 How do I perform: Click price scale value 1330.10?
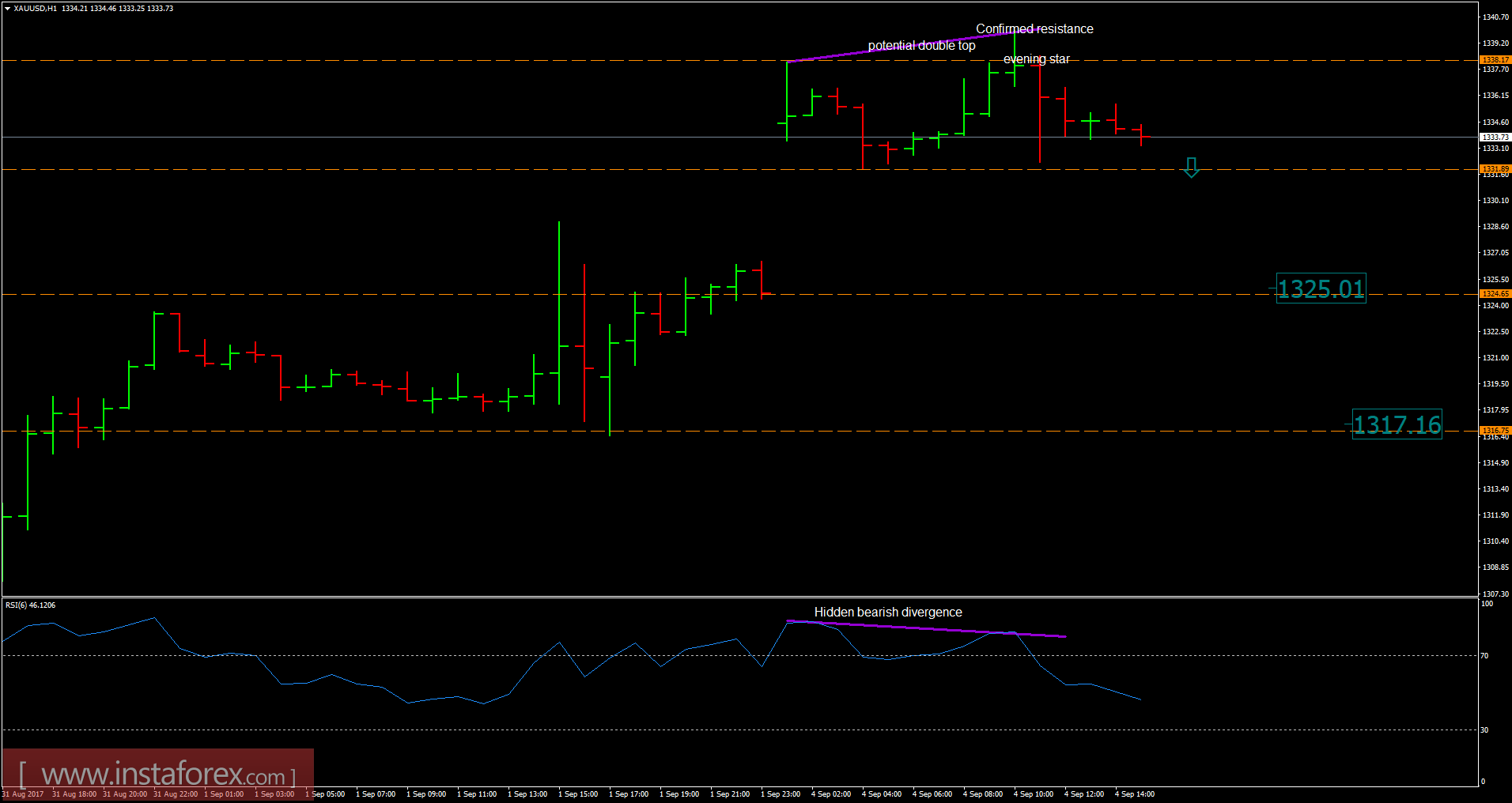(x=1495, y=201)
